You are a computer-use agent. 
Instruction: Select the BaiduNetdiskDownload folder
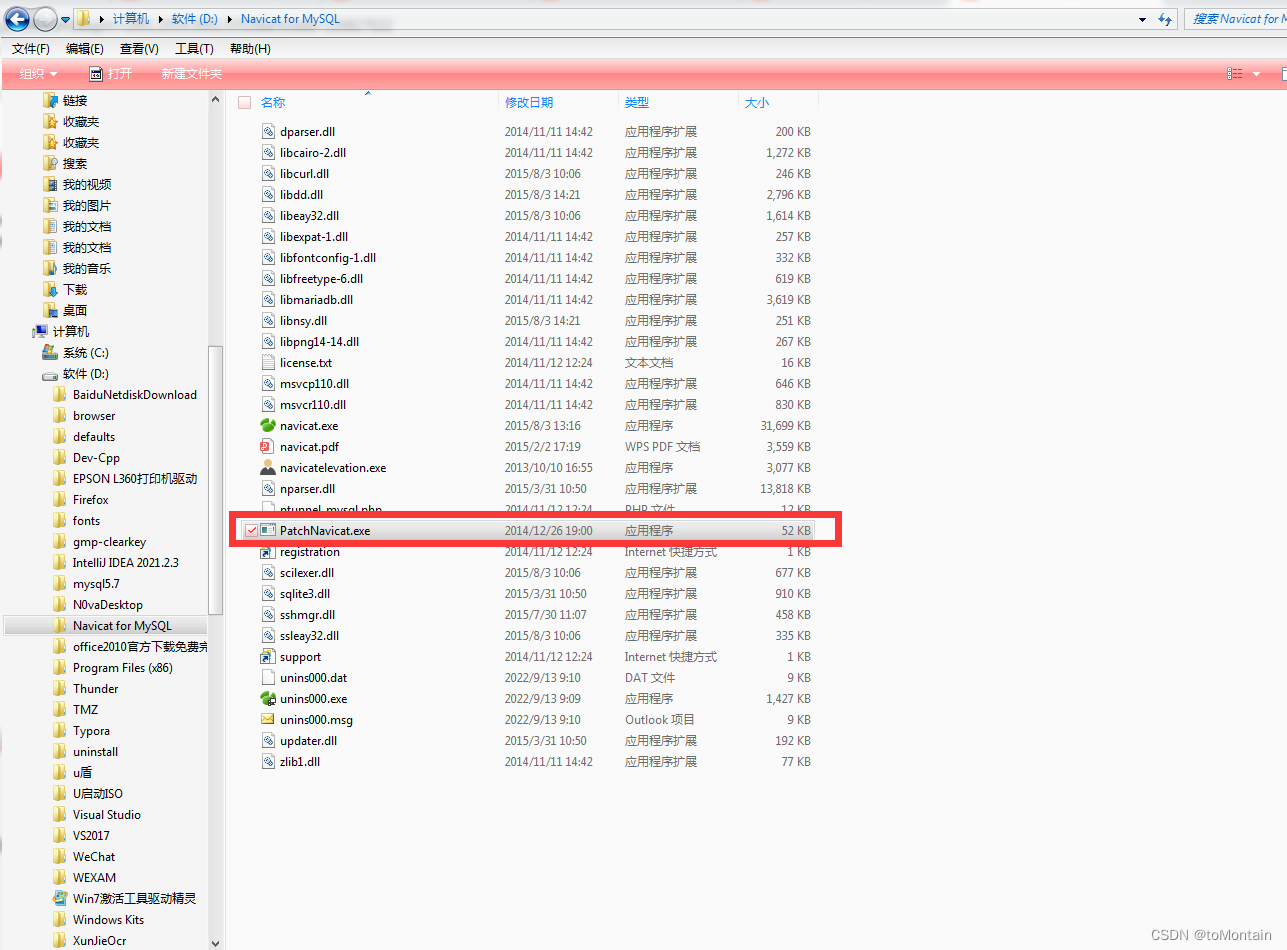coord(135,395)
